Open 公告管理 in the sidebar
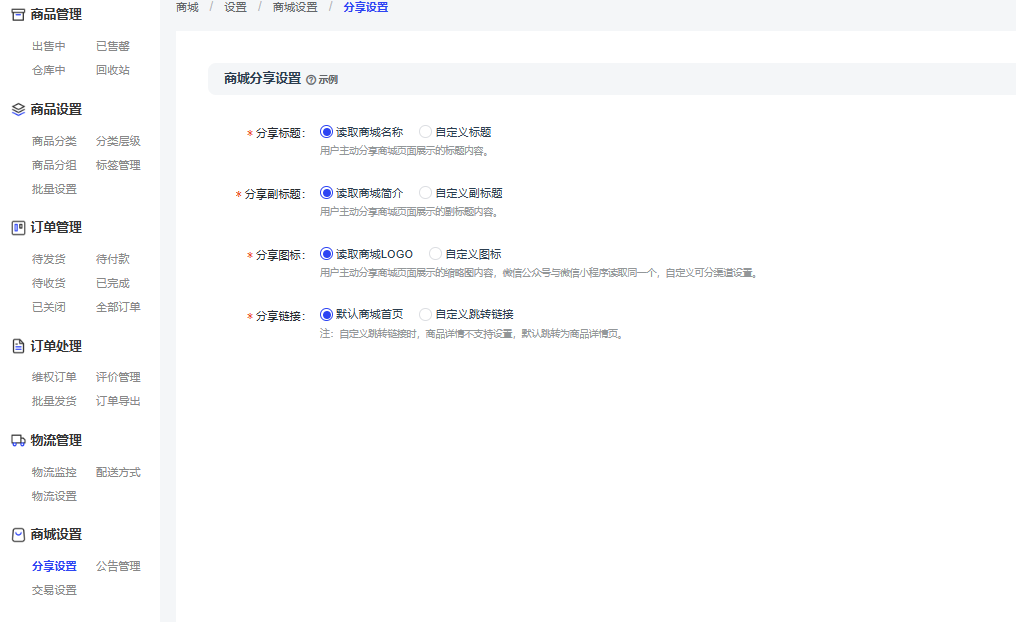 pyautogui.click(x=118, y=566)
